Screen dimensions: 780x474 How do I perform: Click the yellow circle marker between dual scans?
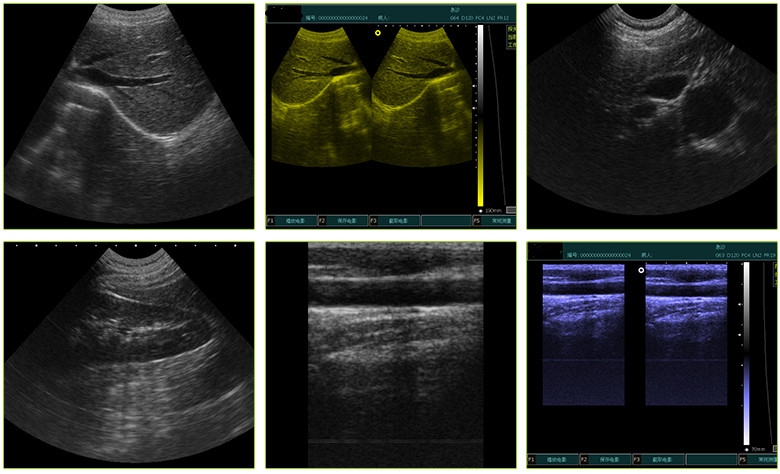pyautogui.click(x=378, y=33)
